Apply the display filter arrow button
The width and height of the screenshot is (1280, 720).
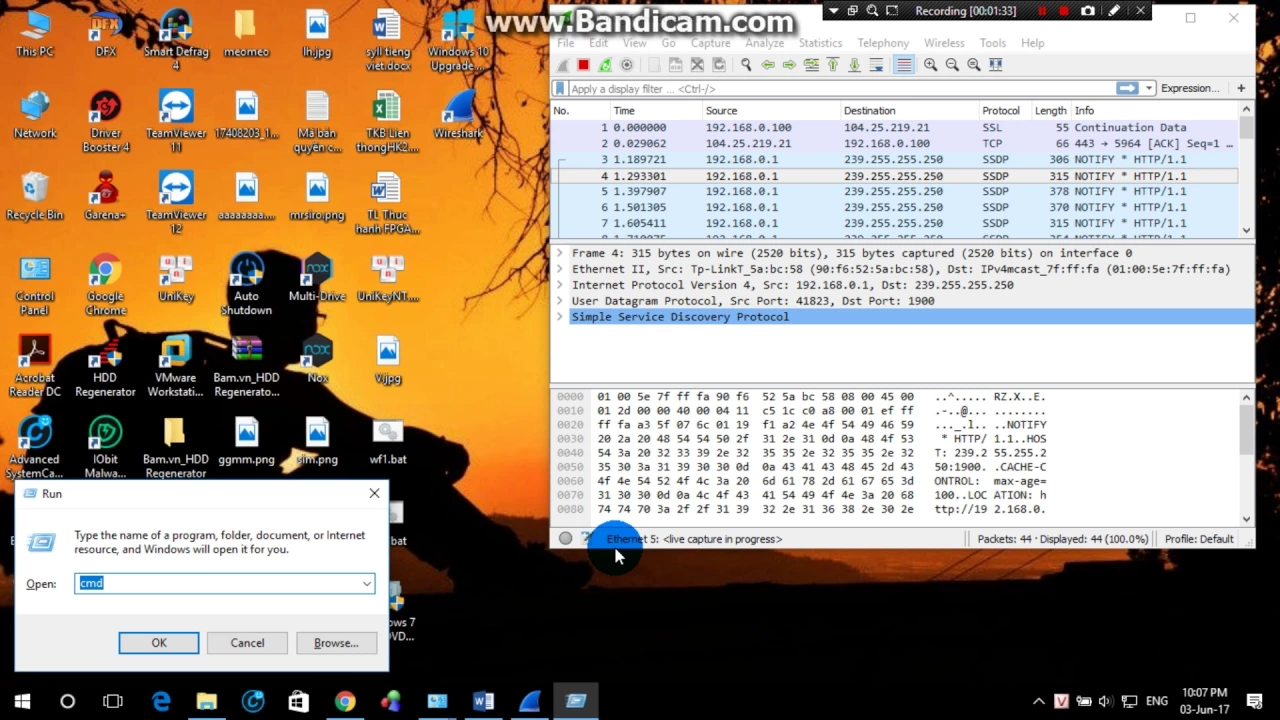[x=1127, y=88]
